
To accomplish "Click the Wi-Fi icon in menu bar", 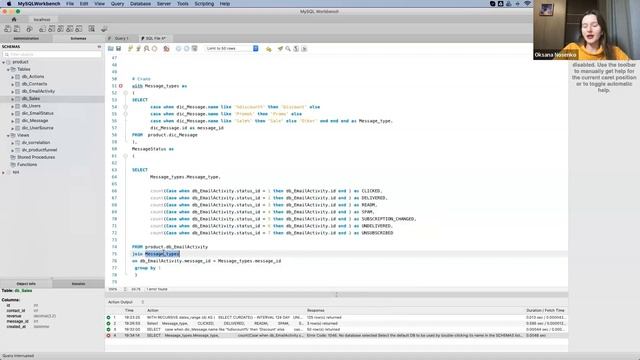I will (x=527, y=4).
